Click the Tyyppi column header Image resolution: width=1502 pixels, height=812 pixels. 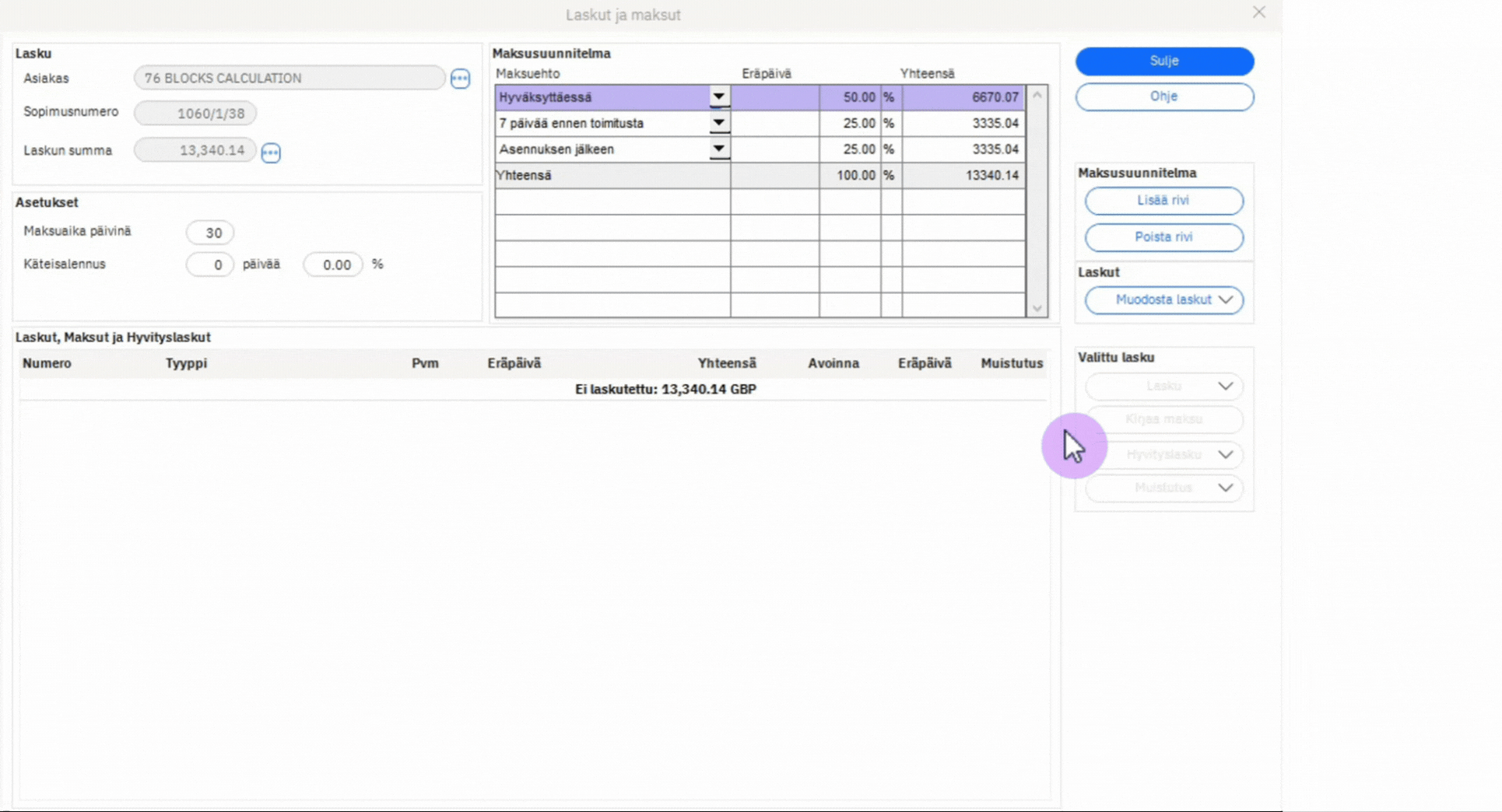186,363
